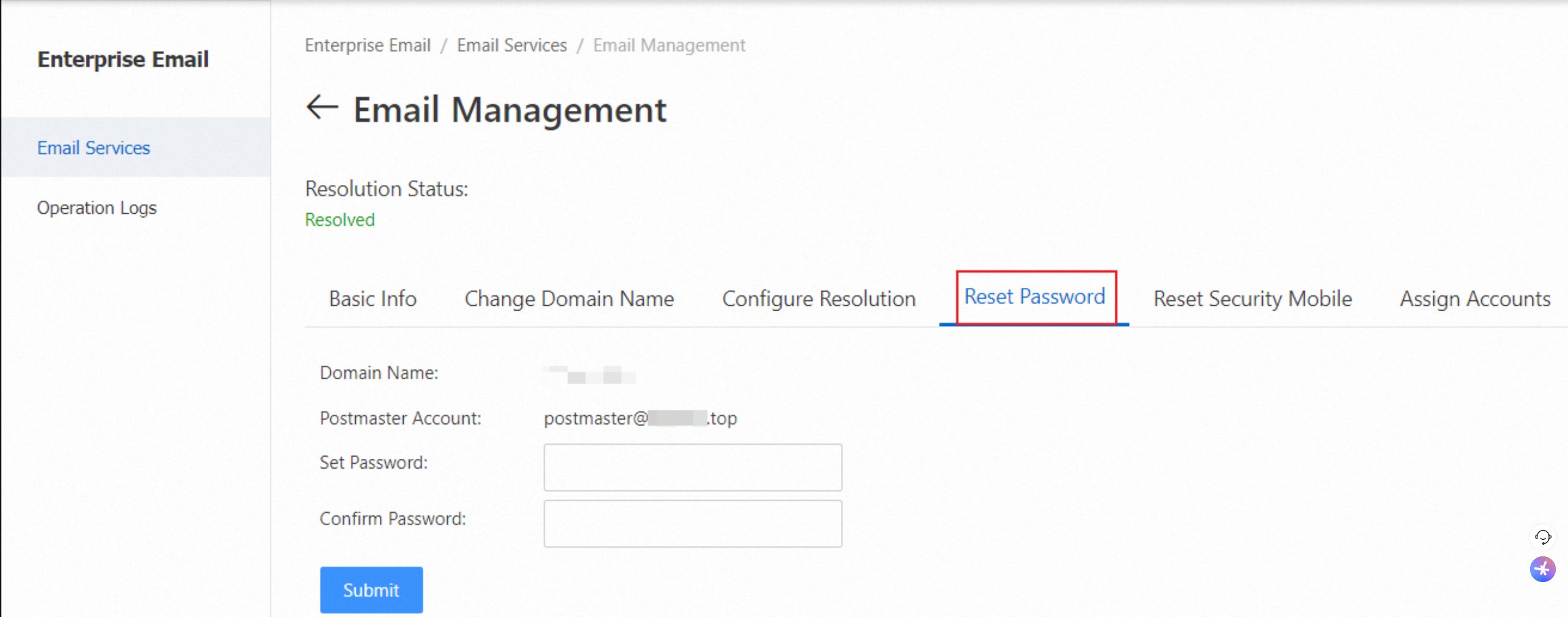The width and height of the screenshot is (1568, 617).
Task: Go to Reset Security Mobile tab
Action: (1253, 298)
